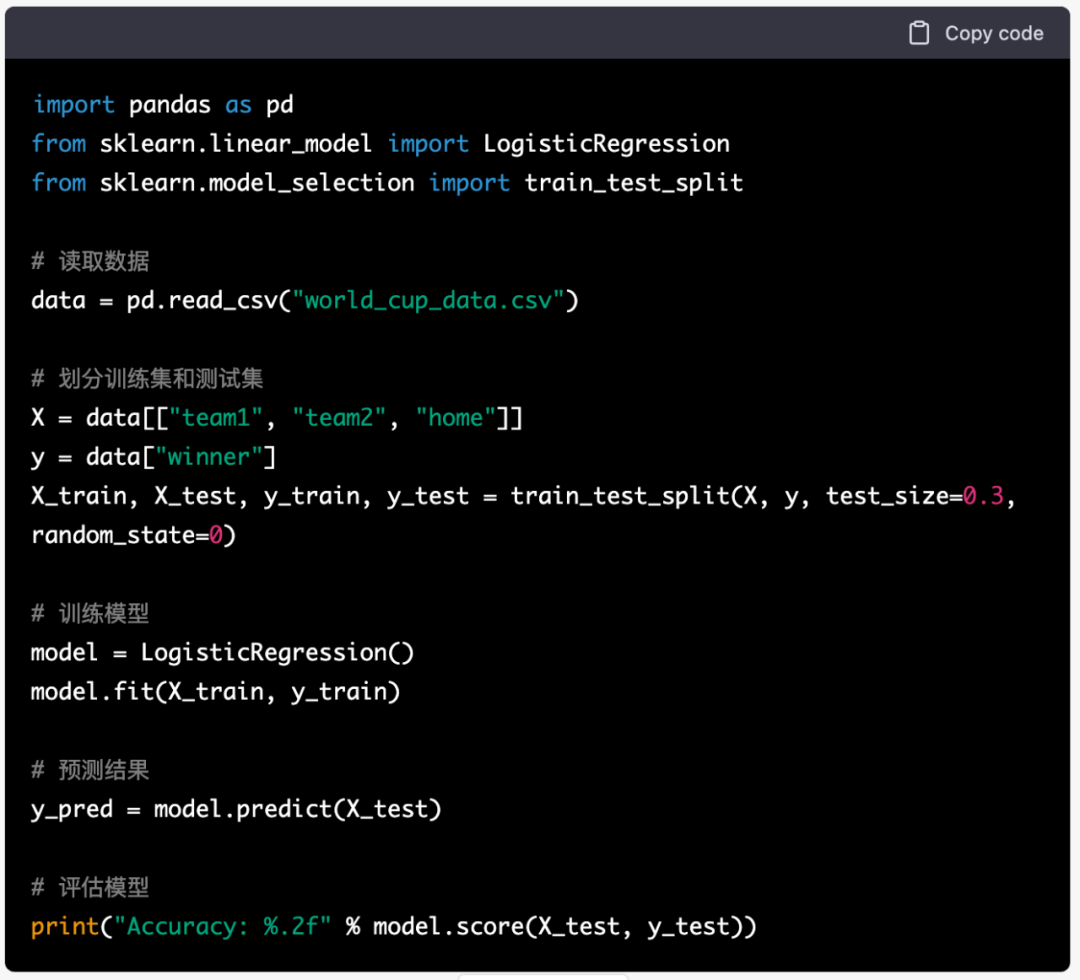The height and width of the screenshot is (980, 1080).
Task: Click the LogisticRegression import line
Action: 380,144
